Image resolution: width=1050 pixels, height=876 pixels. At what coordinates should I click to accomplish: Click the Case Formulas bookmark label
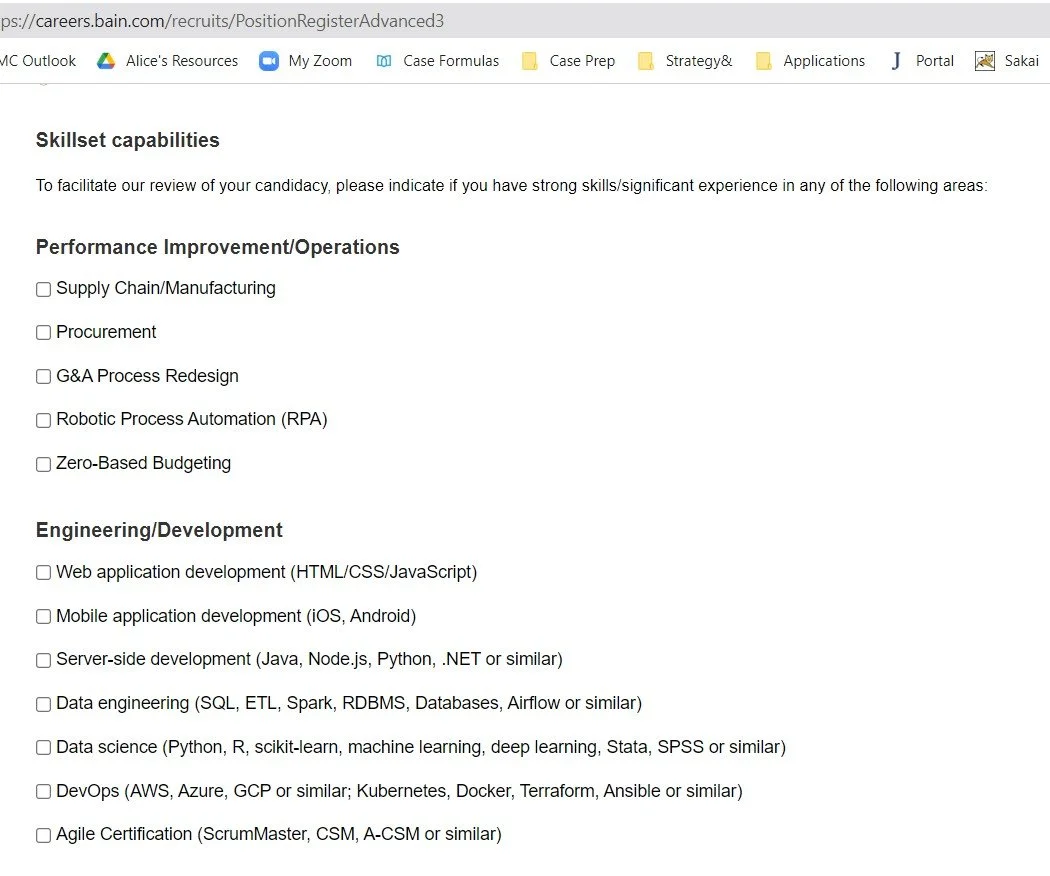(x=451, y=61)
